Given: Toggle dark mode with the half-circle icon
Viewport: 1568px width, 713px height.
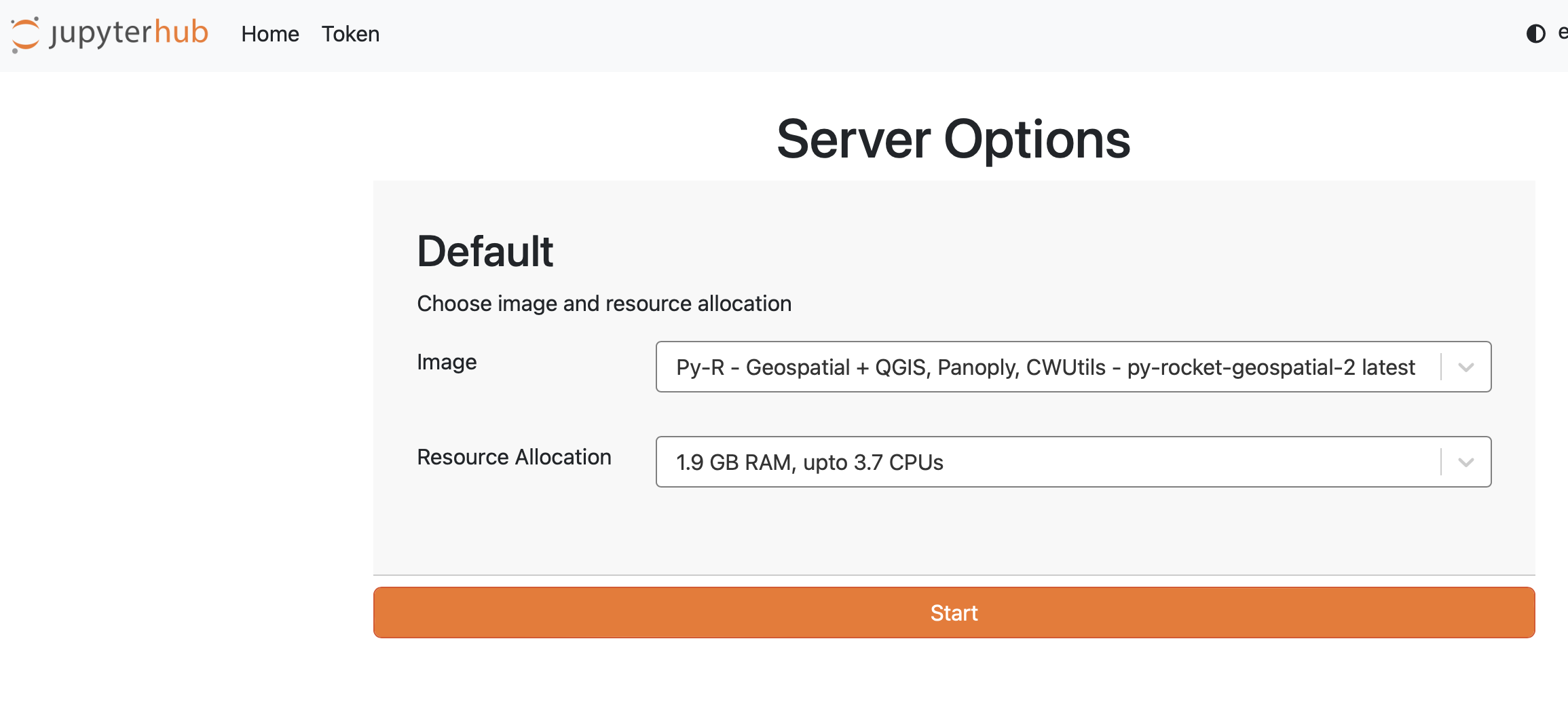Looking at the screenshot, I should pyautogui.click(x=1535, y=33).
